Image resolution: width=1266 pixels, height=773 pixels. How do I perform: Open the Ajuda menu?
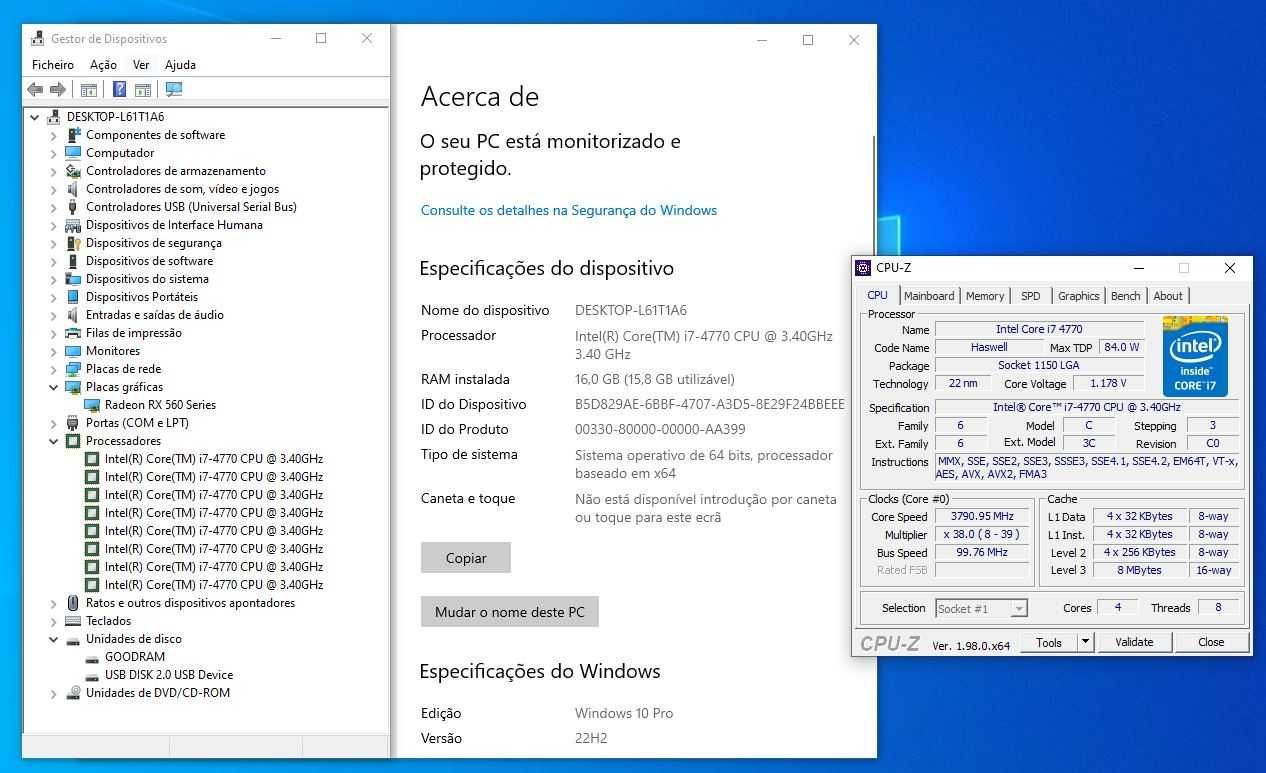180,64
